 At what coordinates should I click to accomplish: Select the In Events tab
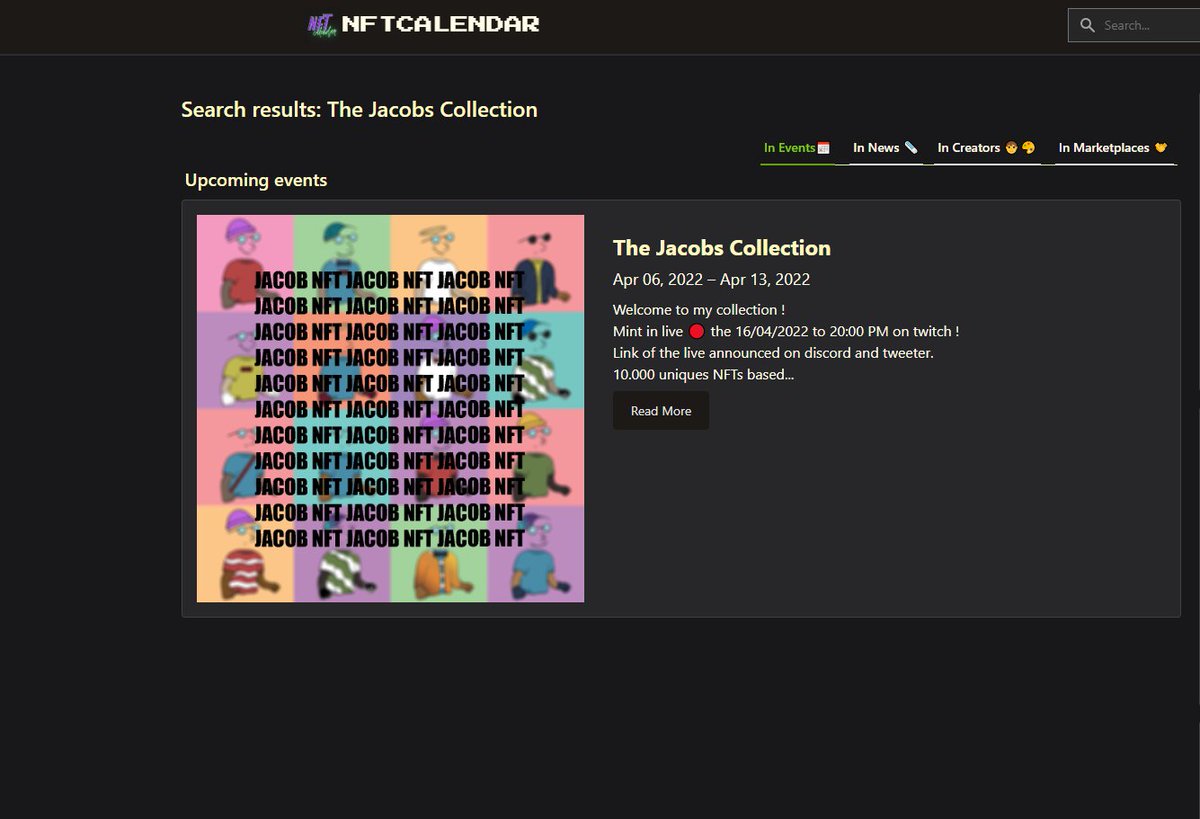pyautogui.click(x=797, y=148)
